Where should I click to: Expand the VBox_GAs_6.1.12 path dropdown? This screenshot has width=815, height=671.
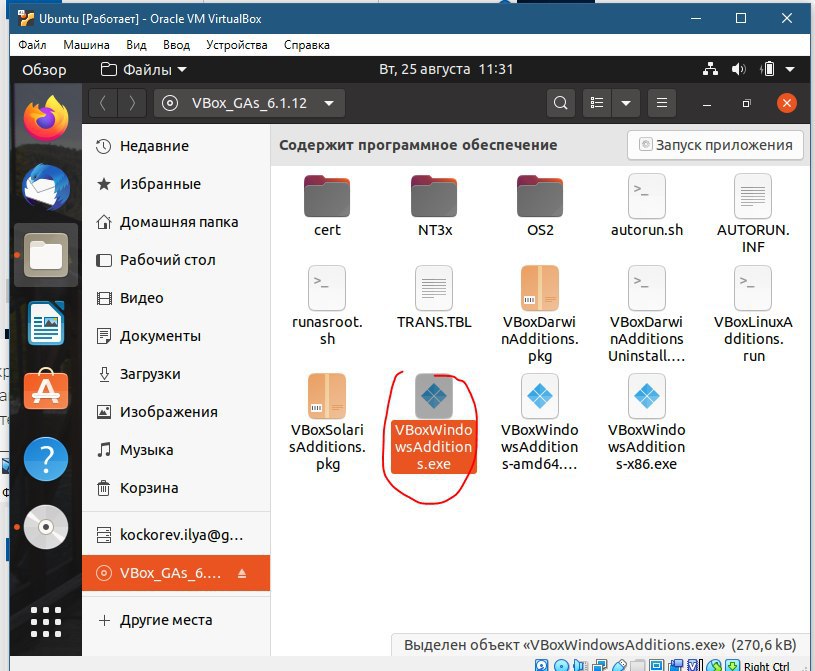329,103
